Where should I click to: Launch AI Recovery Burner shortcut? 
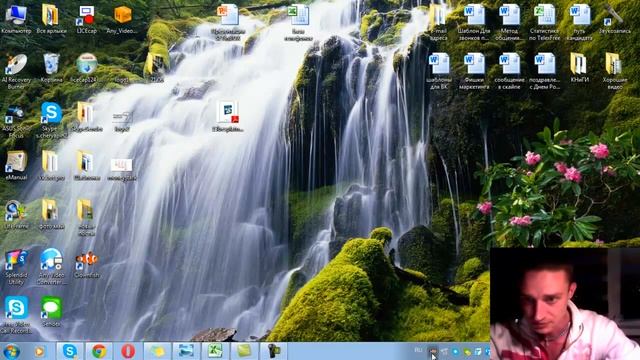[x=16, y=71]
